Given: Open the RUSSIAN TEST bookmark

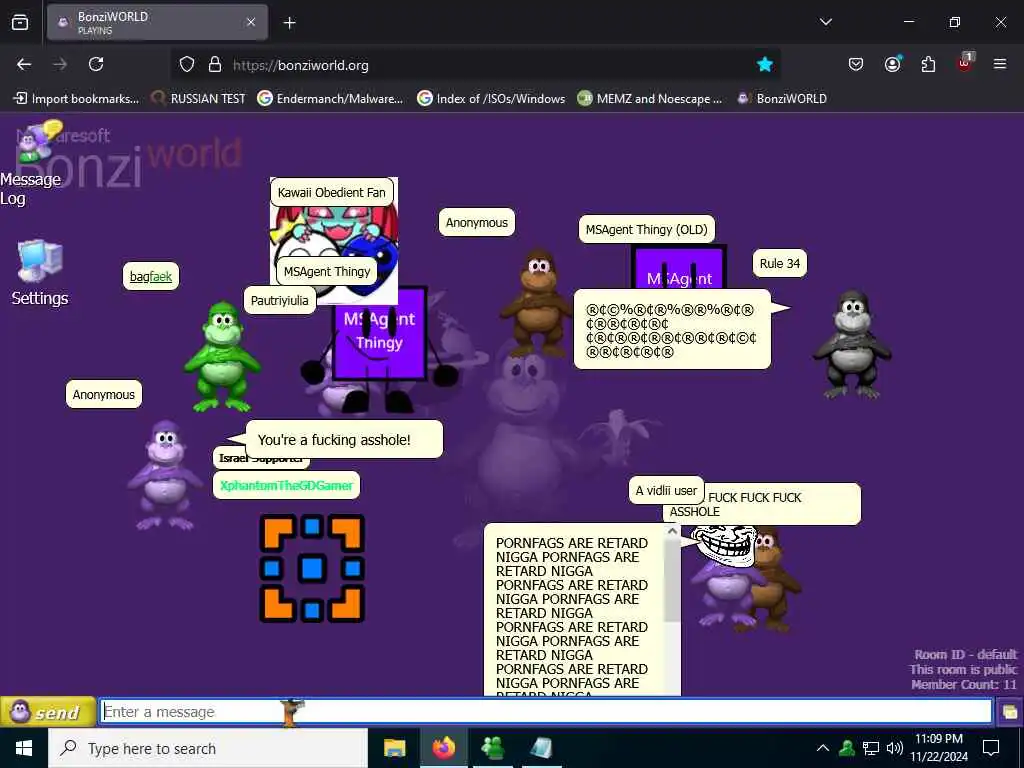Looking at the screenshot, I should [199, 99].
